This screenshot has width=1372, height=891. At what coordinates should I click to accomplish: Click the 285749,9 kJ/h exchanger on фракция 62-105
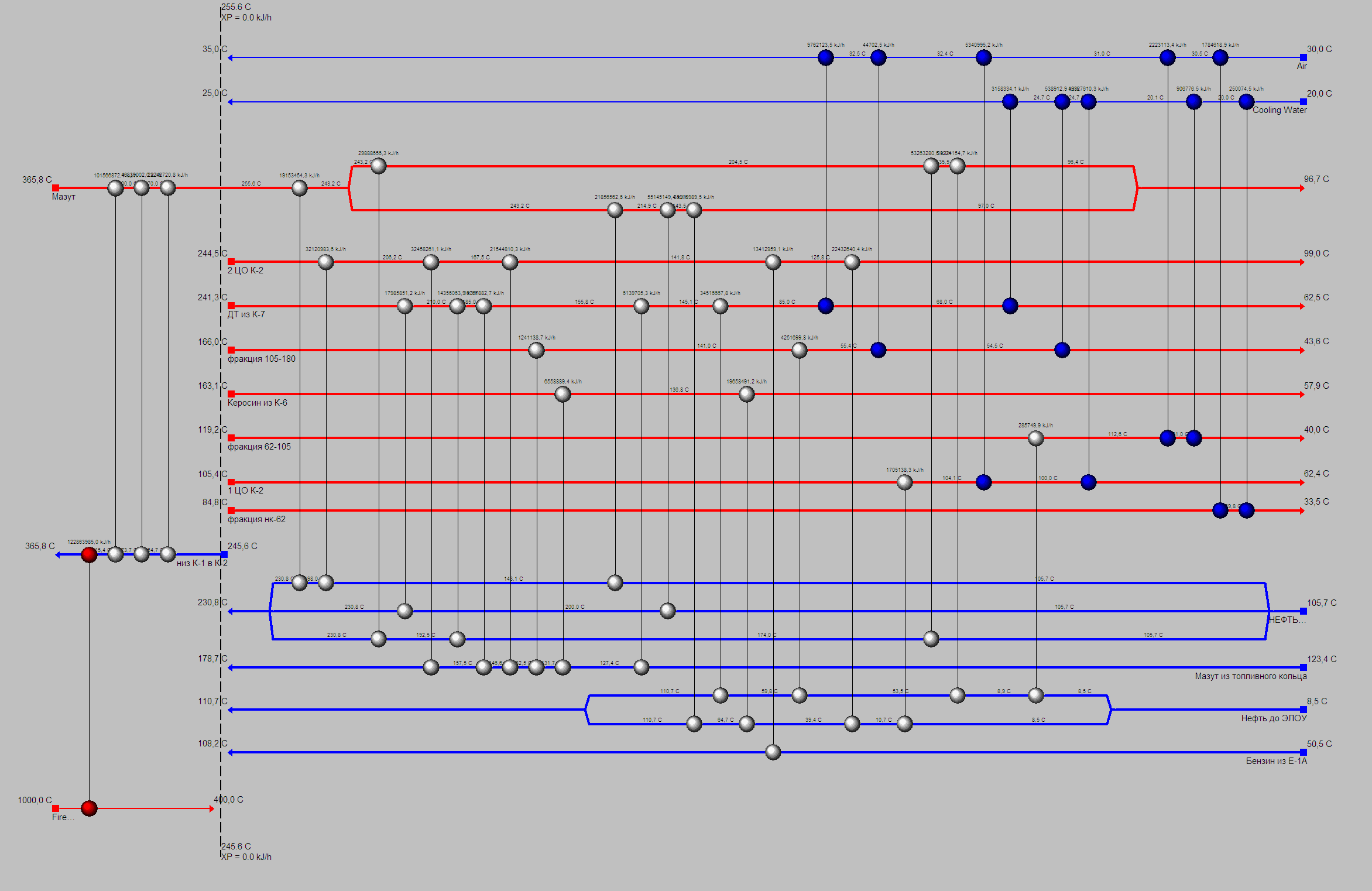[x=1035, y=438]
